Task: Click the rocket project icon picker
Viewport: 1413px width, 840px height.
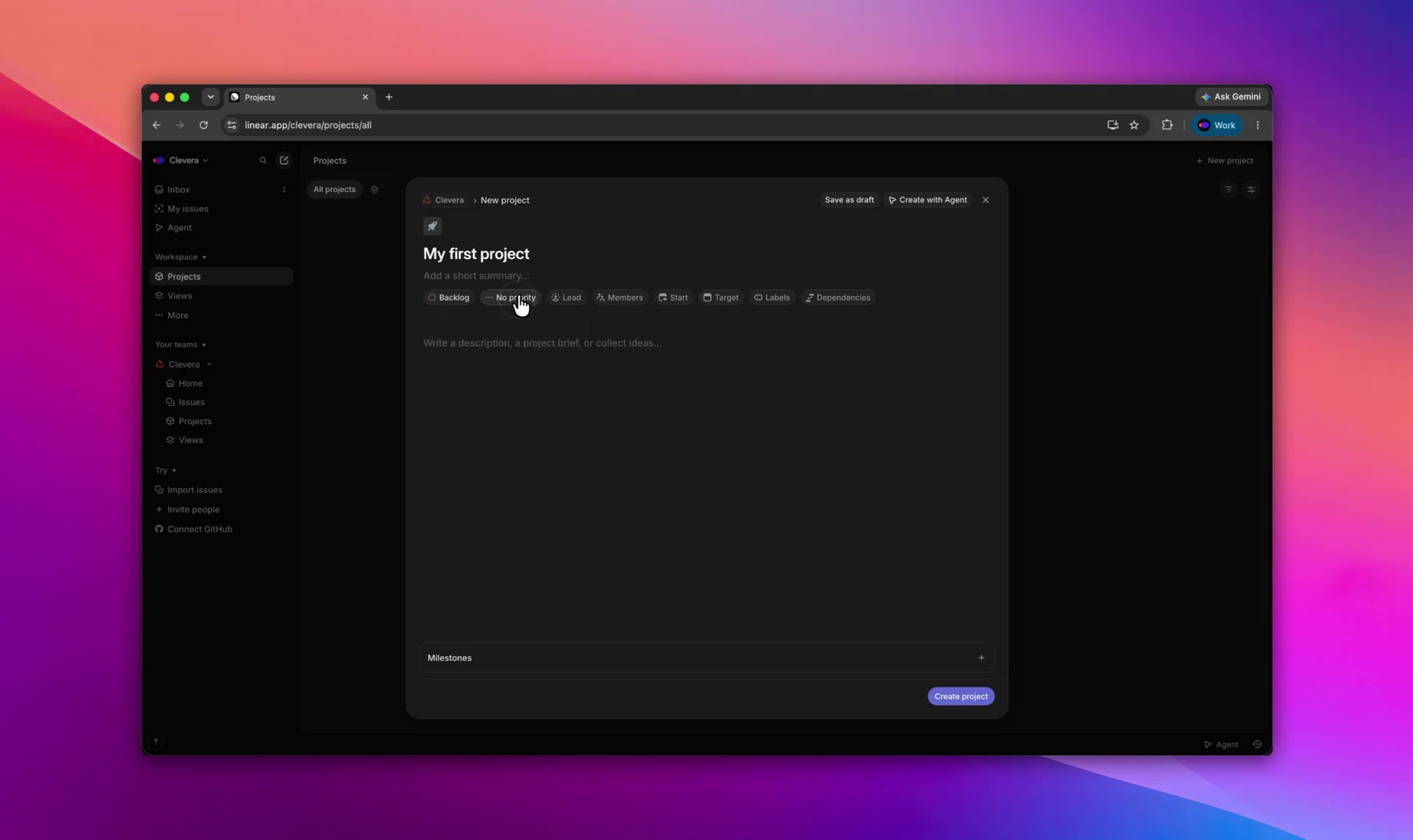Action: (432, 226)
